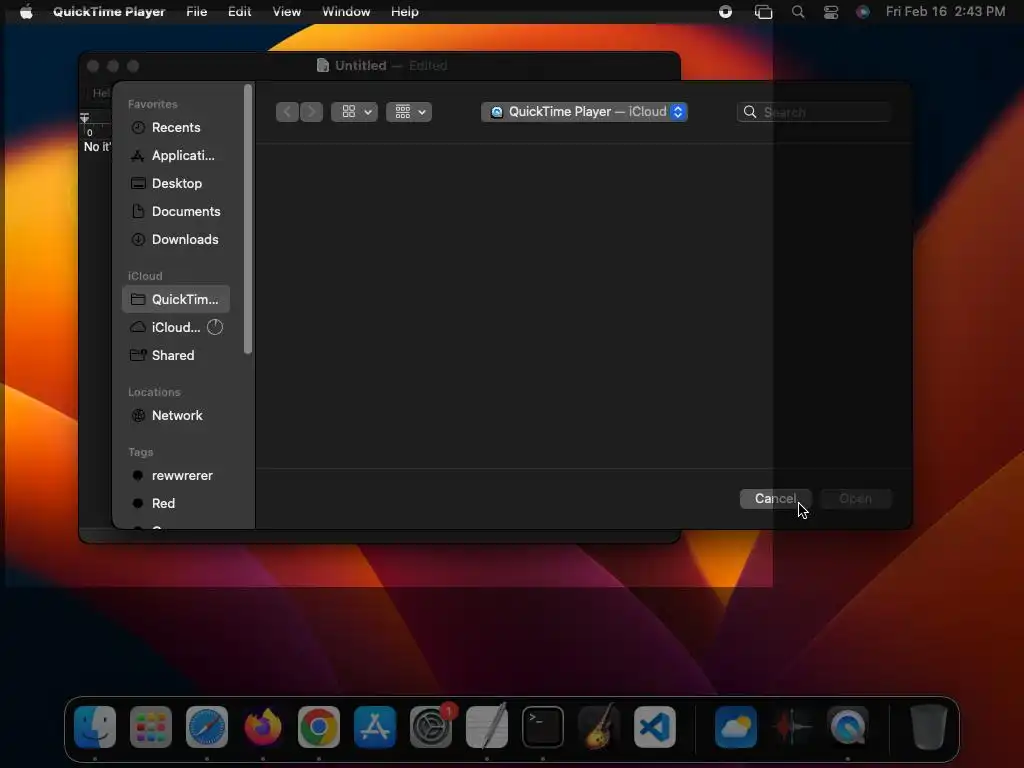The image size is (1024, 768).
Task: Select the Red tag
Action: [x=175, y=504]
